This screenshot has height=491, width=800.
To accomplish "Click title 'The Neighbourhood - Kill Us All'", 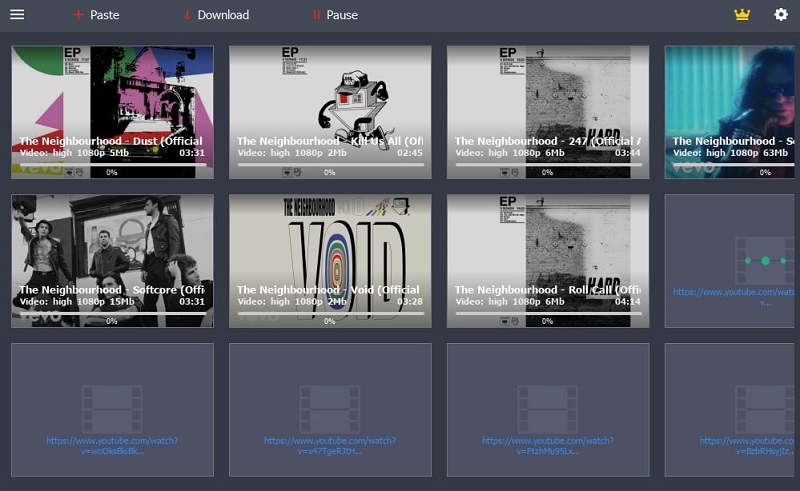I will pyautogui.click(x=330, y=141).
